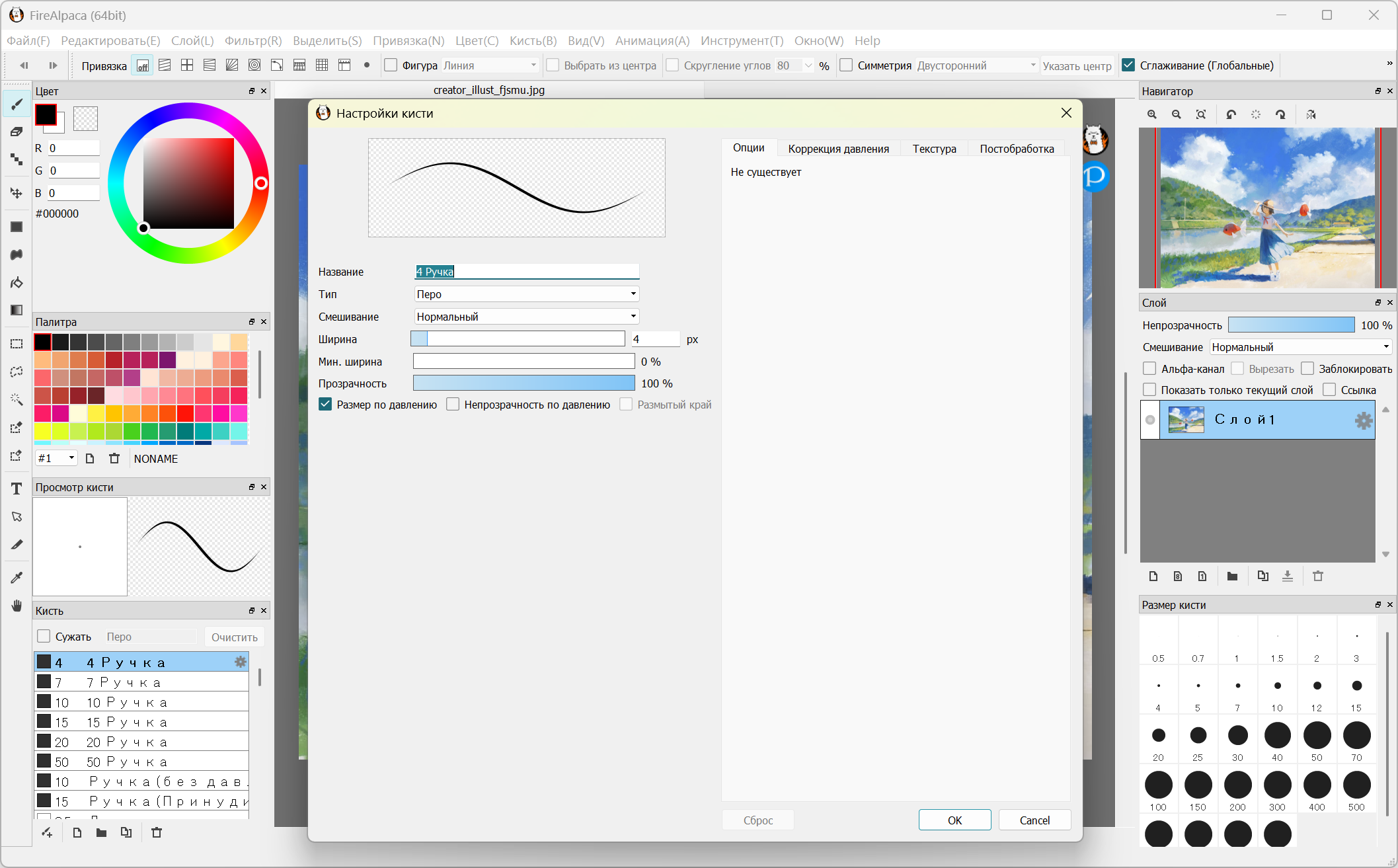
Task: Toggle the Симметрия checkbox
Action: pos(846,65)
